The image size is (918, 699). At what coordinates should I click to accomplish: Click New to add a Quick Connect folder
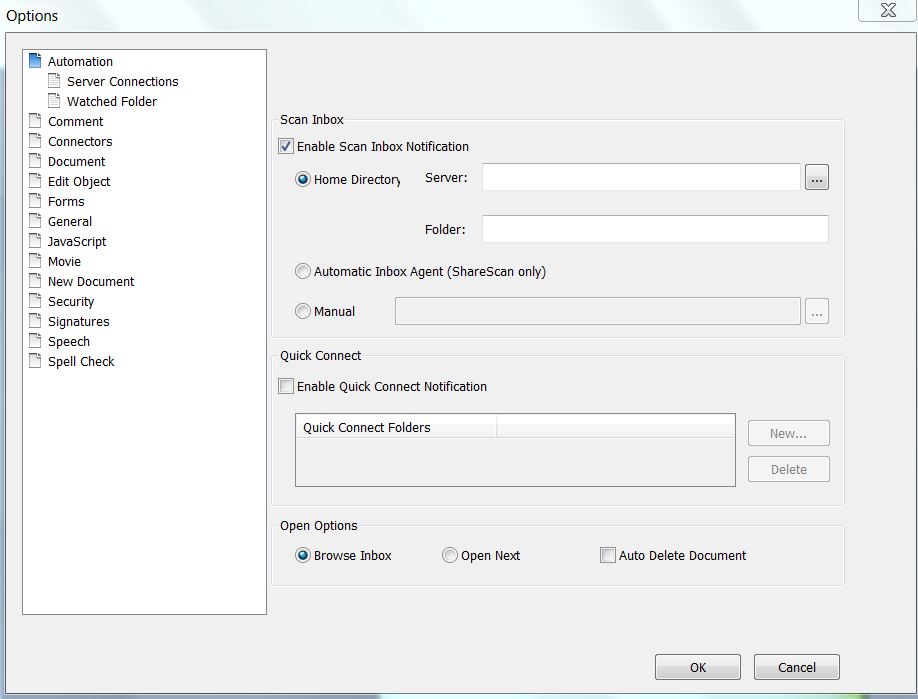coord(788,433)
